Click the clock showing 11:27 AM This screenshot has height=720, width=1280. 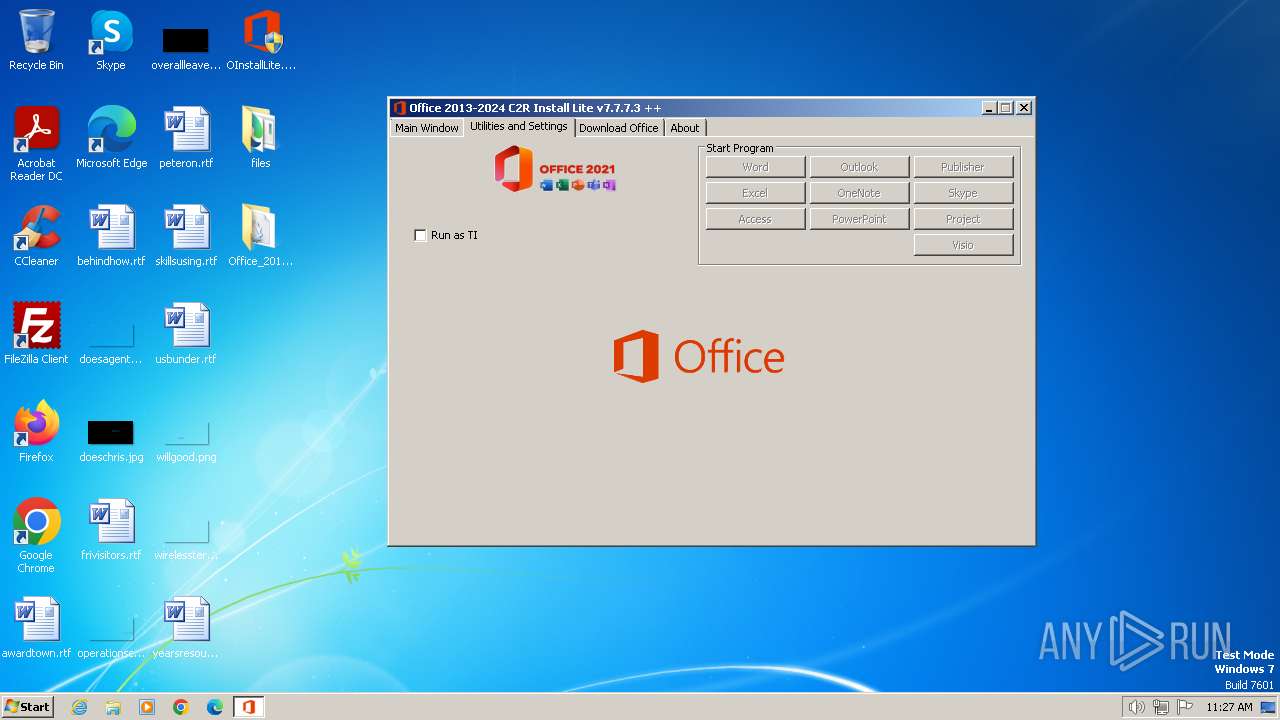(1229, 707)
